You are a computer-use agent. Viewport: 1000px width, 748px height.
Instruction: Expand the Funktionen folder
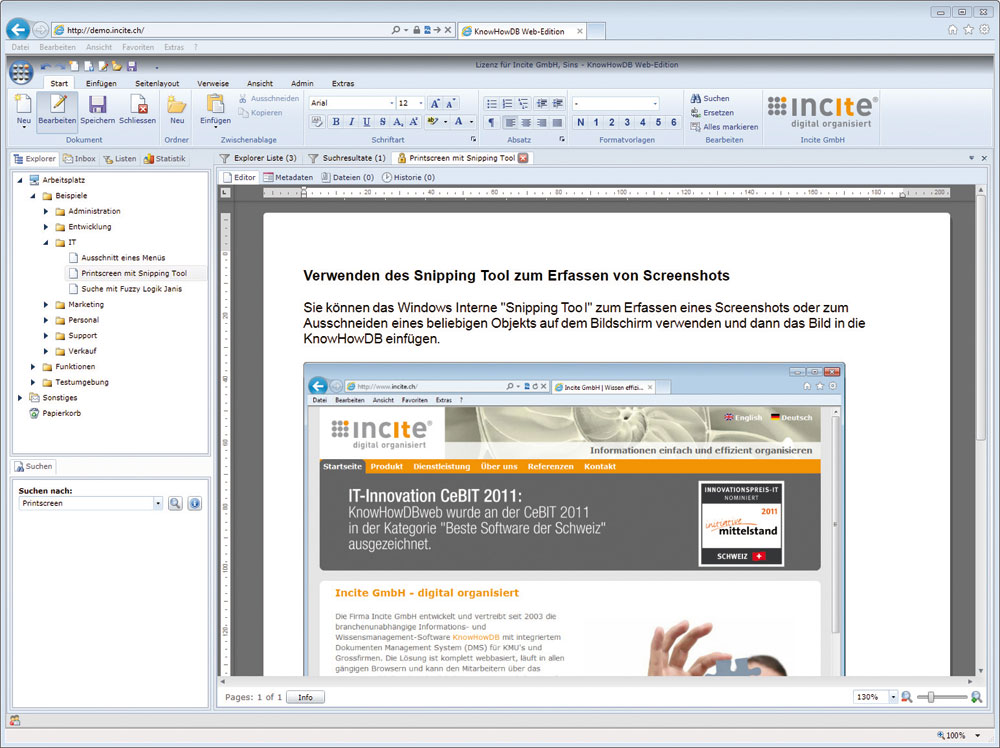[33, 367]
